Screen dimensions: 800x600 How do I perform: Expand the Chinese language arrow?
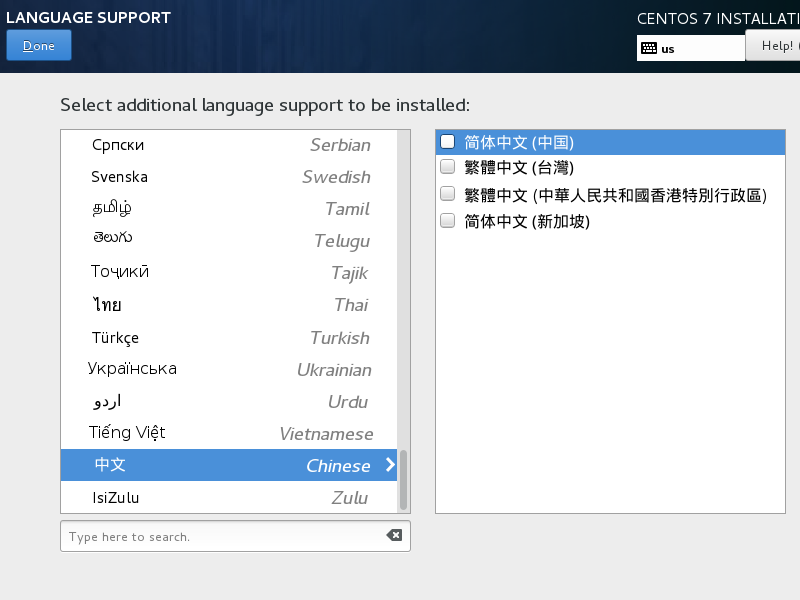[x=390, y=465]
